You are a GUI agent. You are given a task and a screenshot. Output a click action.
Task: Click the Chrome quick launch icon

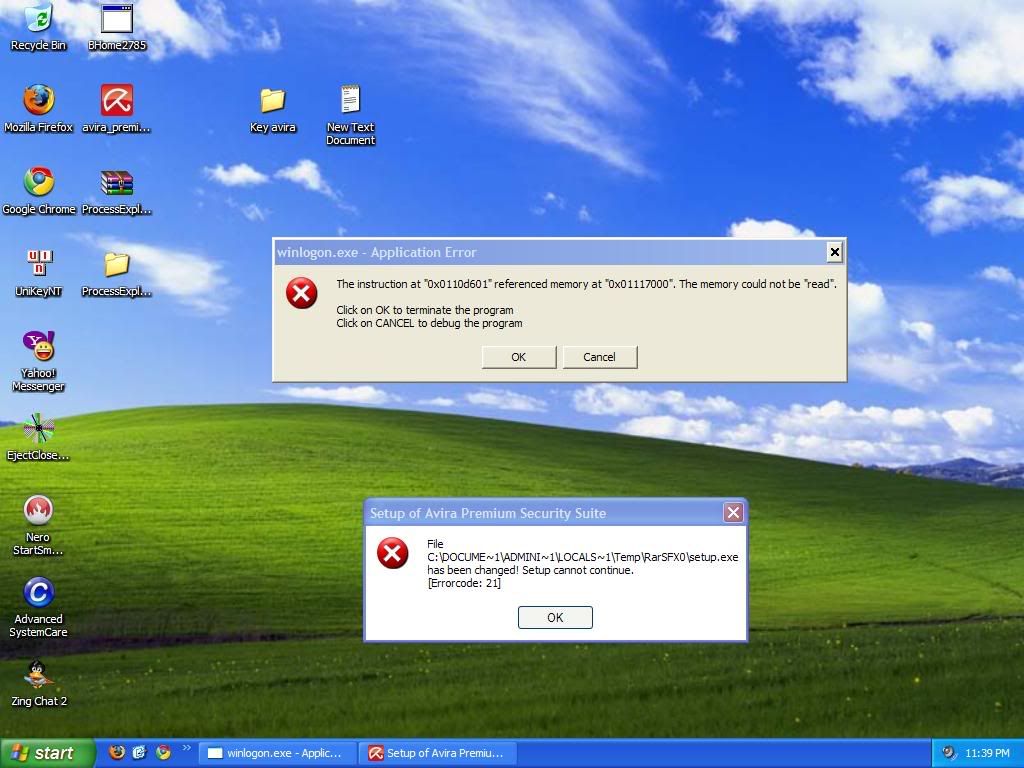click(163, 752)
